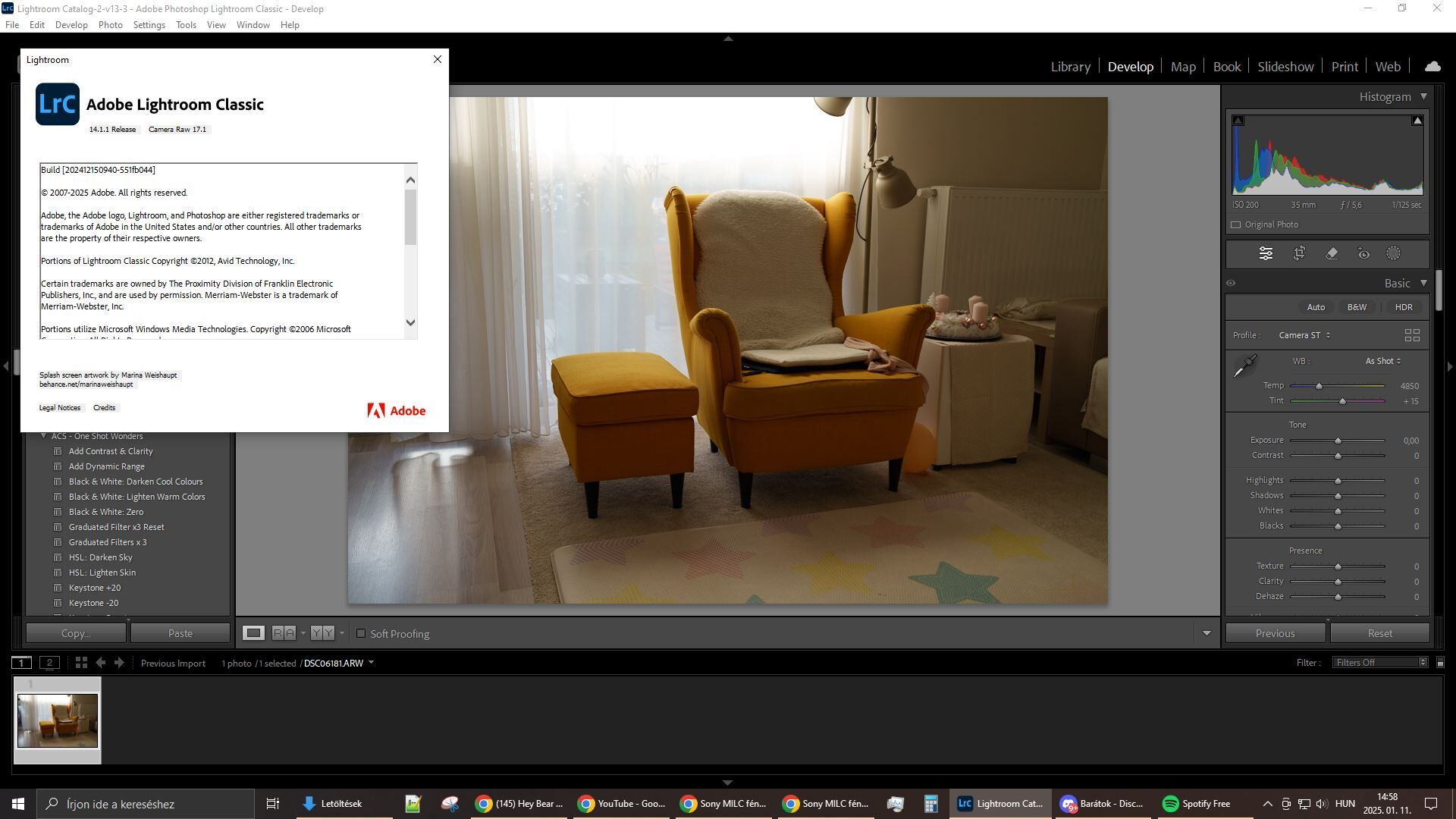Switch to loupe view mode icon
1456x819 pixels.
(253, 633)
